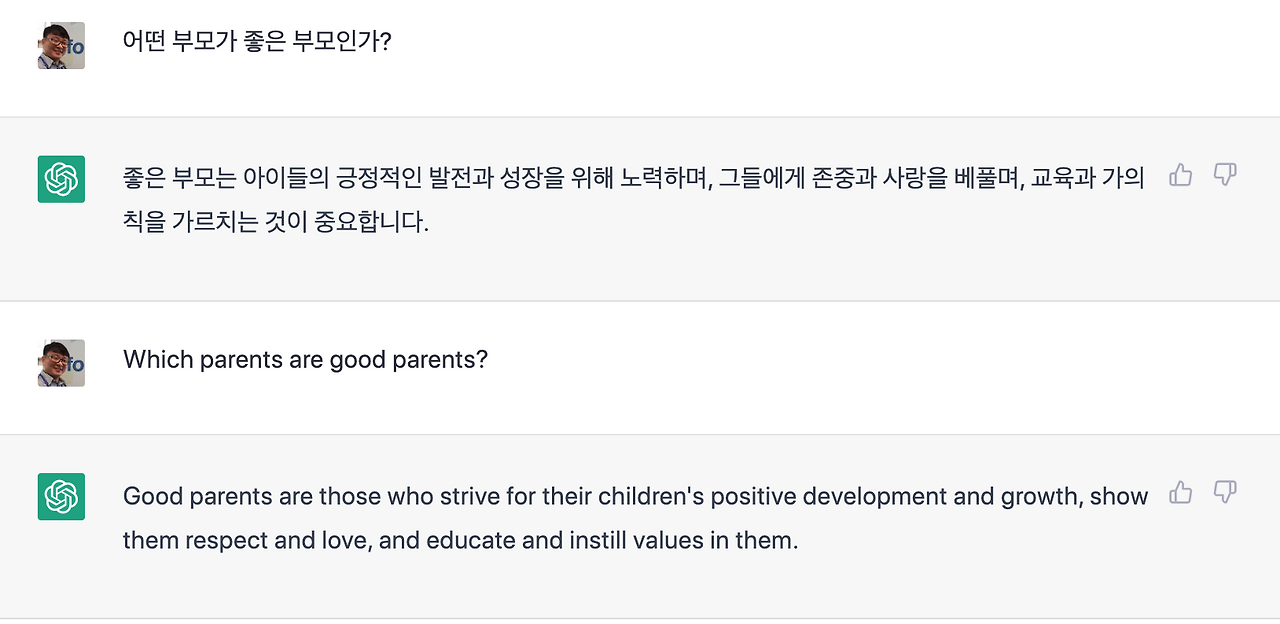Screen dimensions: 1280x624
Task: Click the ChatGPT logo beside the Korean answer
Action: pos(61,179)
